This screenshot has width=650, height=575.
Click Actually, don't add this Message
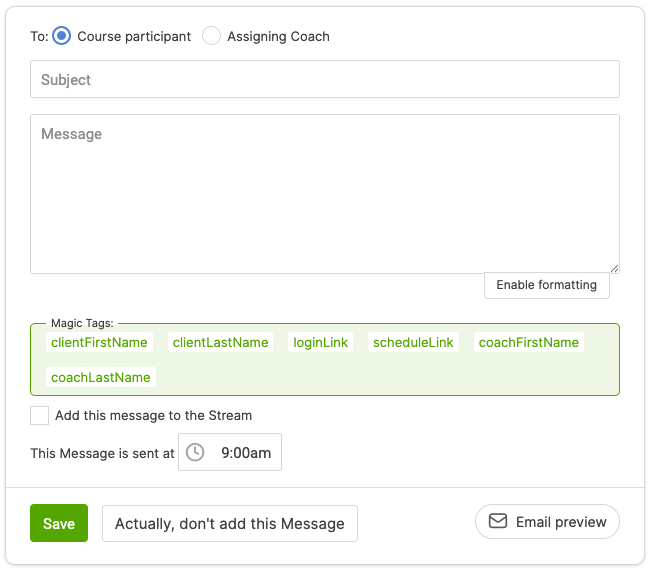tap(230, 523)
